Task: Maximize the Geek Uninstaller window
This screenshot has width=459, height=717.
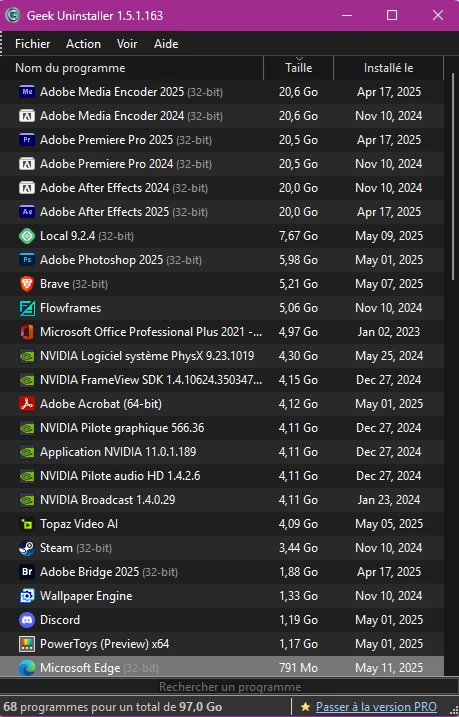Action: click(392, 16)
